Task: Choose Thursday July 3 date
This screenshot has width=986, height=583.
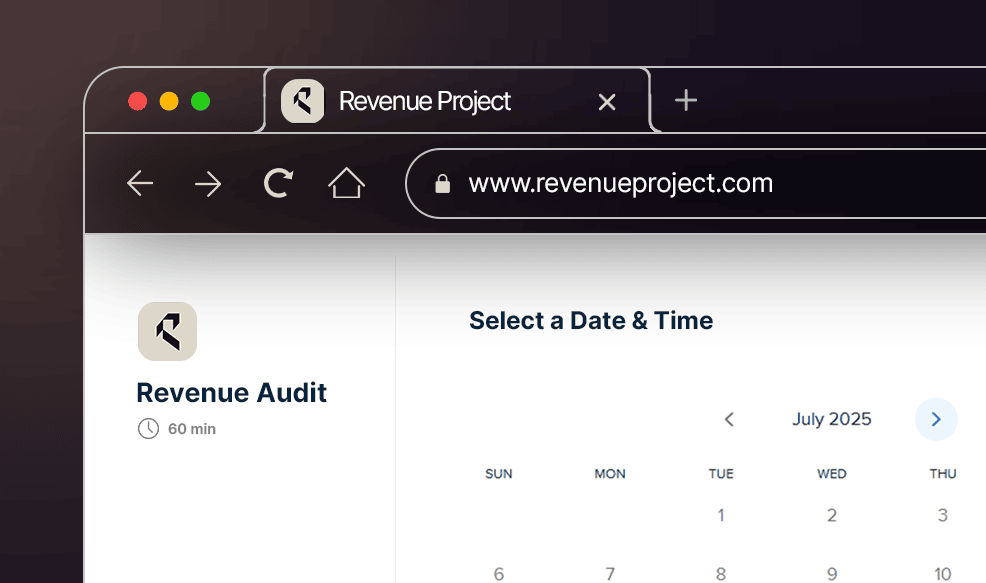Action: click(x=942, y=516)
